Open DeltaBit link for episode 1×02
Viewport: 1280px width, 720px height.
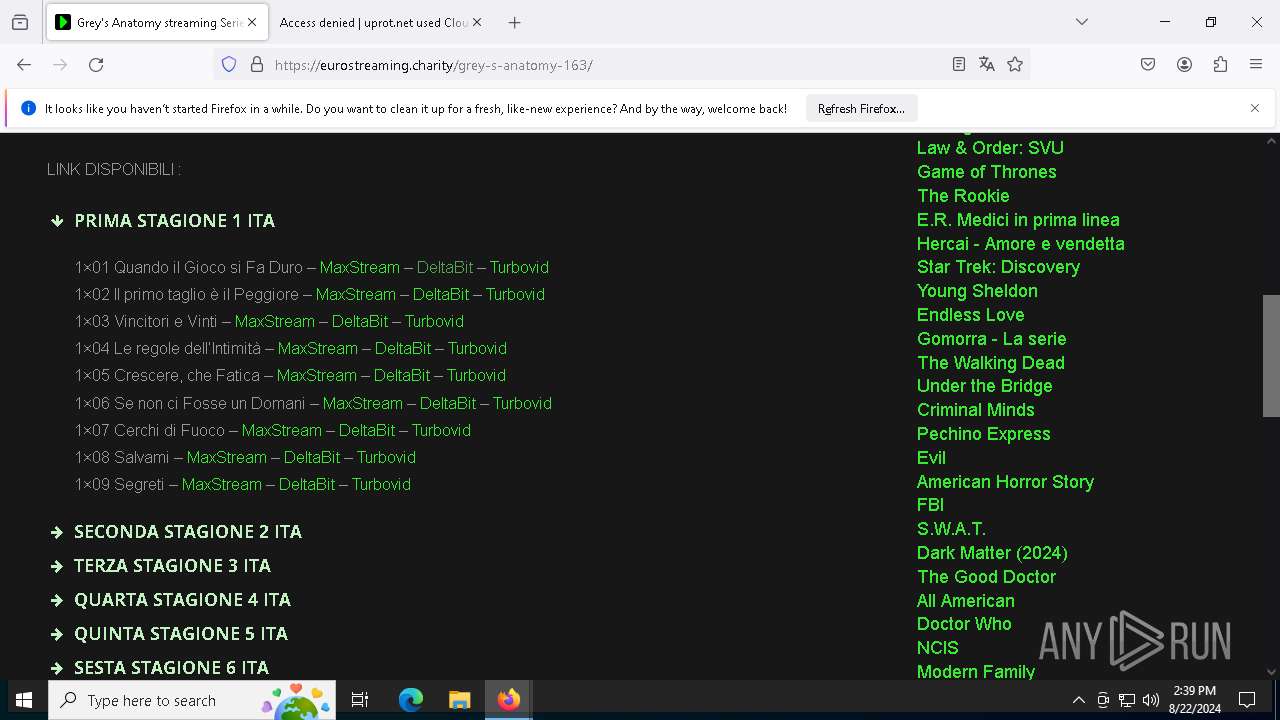tap(440, 294)
